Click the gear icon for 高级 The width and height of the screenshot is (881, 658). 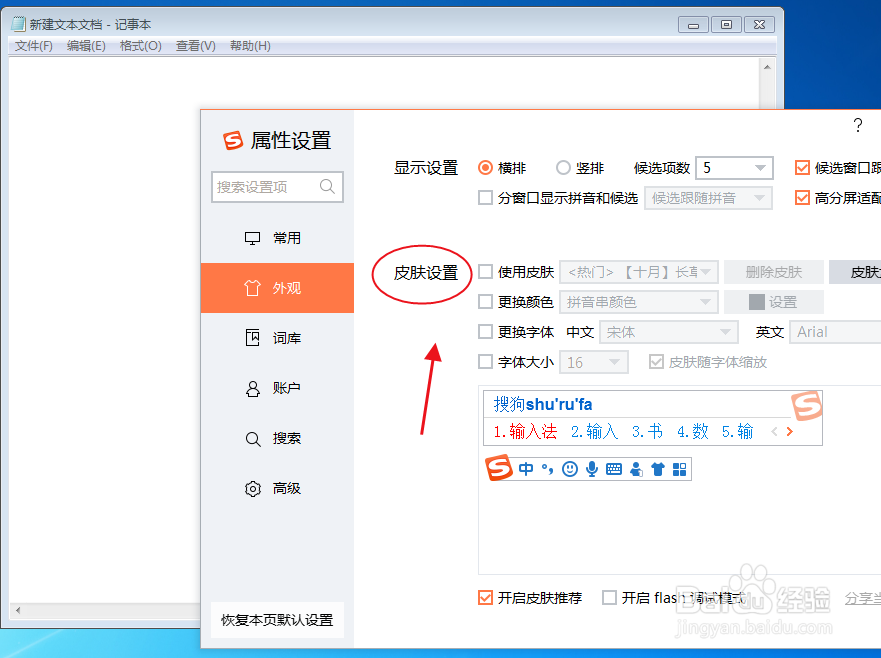pyautogui.click(x=253, y=489)
